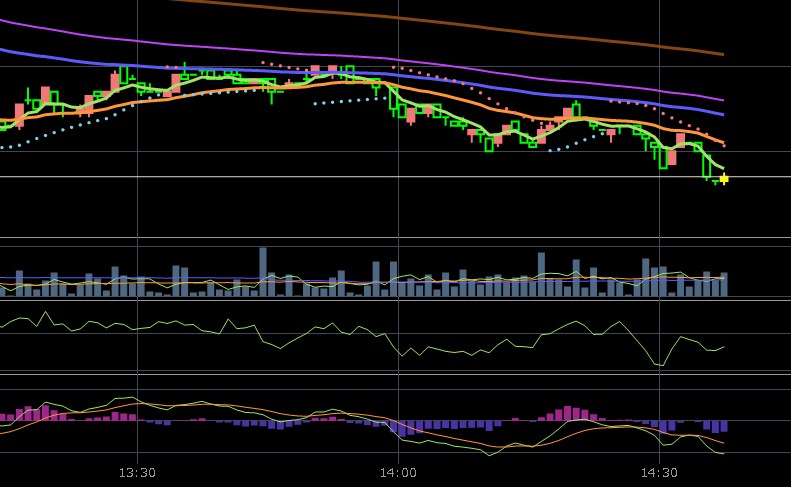Select the 14:00 time axis label
791x487 pixels.
coord(398,472)
